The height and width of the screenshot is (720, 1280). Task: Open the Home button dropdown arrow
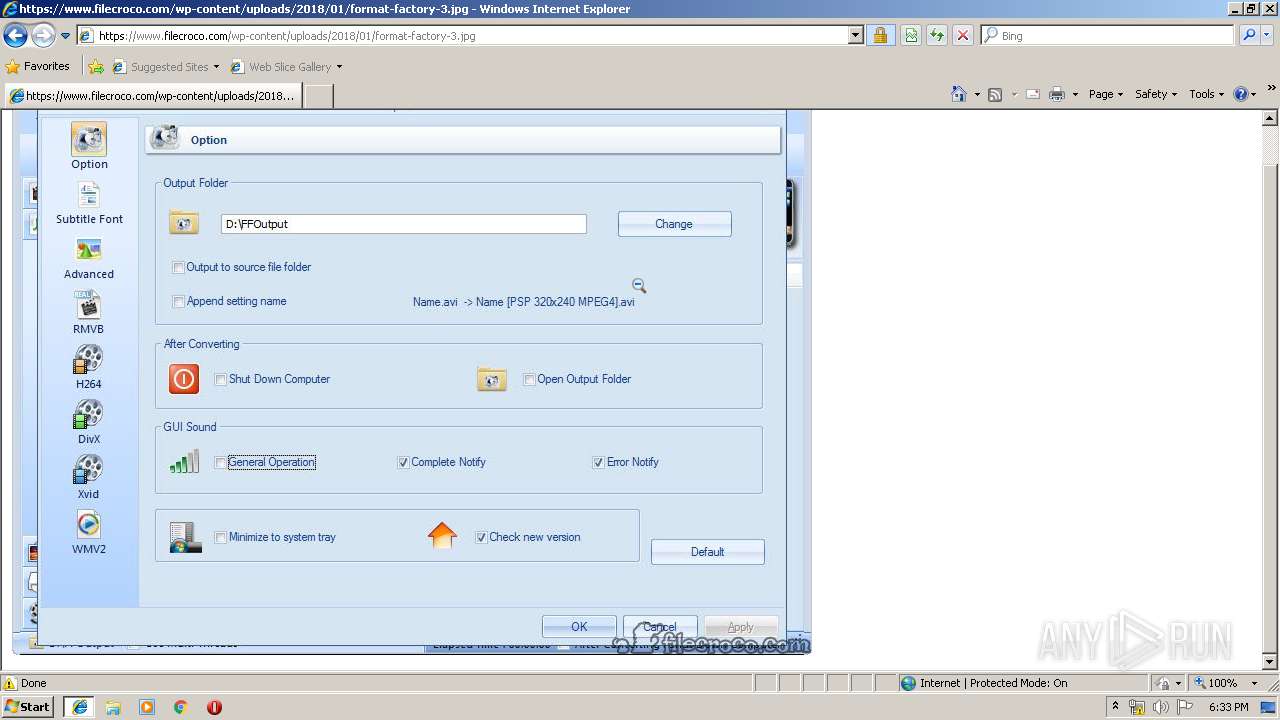coord(976,94)
